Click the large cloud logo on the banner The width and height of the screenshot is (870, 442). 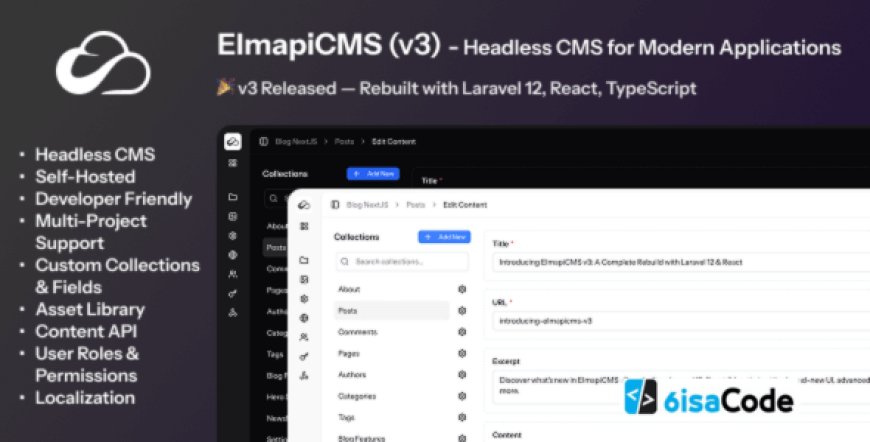(103, 63)
